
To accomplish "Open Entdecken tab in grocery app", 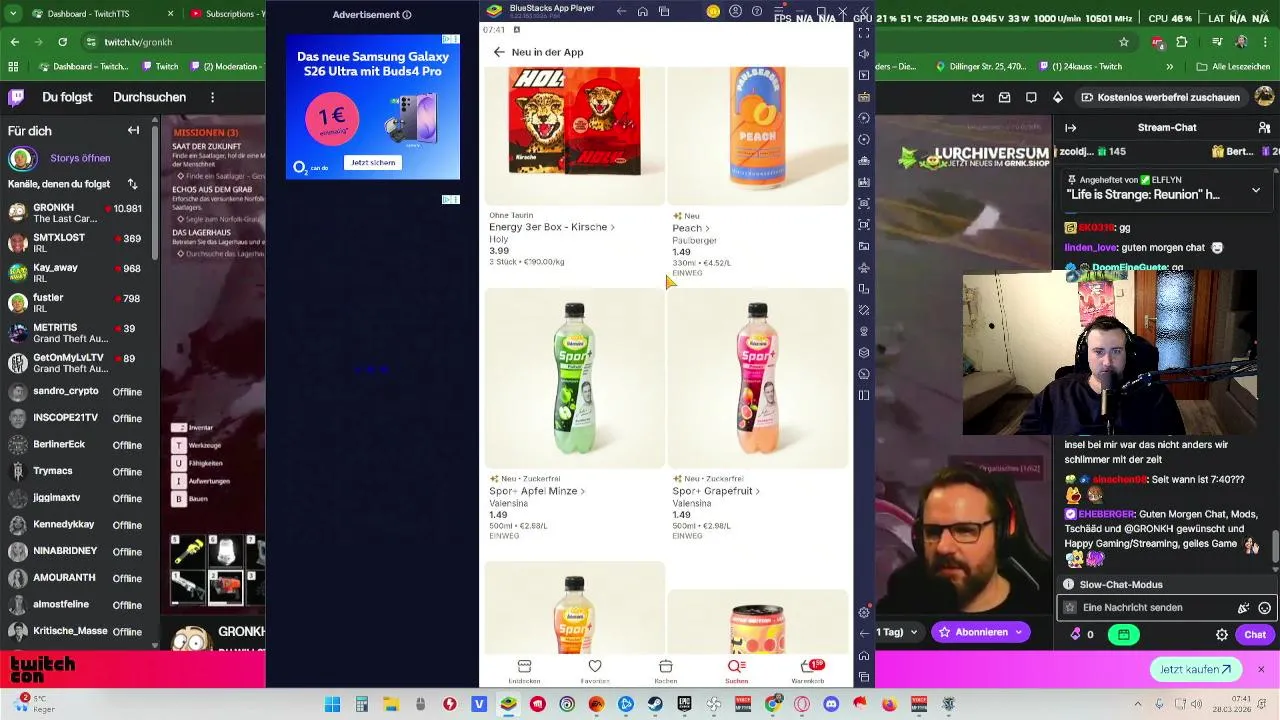I will (524, 671).
